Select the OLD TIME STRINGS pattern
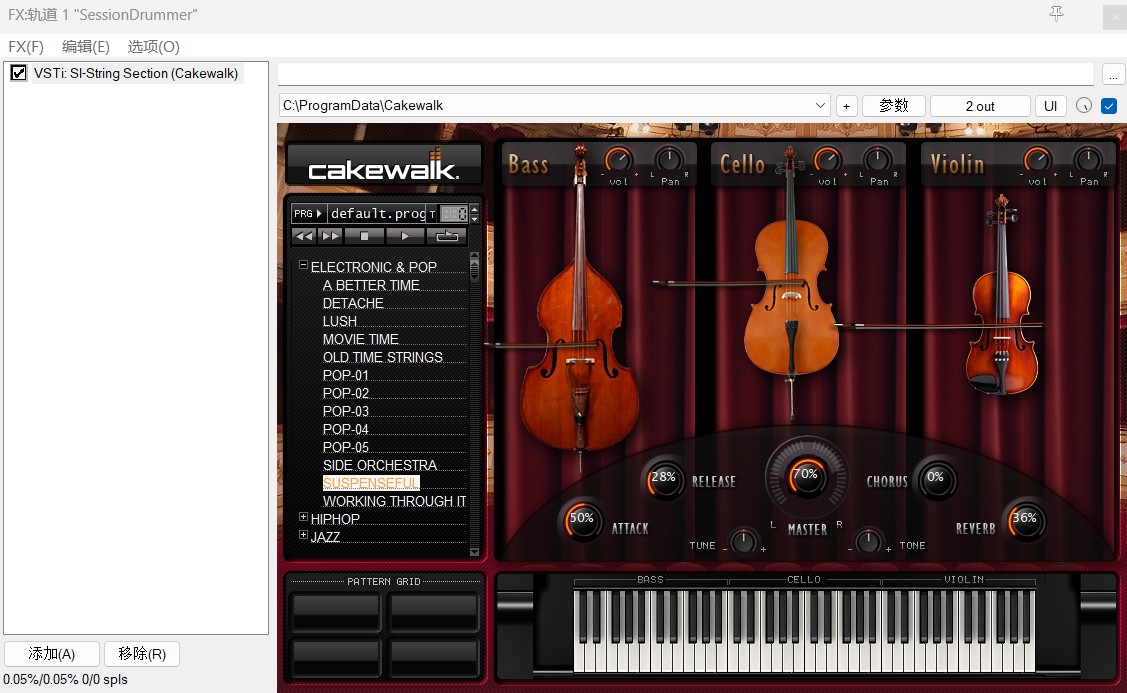Image resolution: width=1127 pixels, height=693 pixels. pyautogui.click(x=382, y=357)
